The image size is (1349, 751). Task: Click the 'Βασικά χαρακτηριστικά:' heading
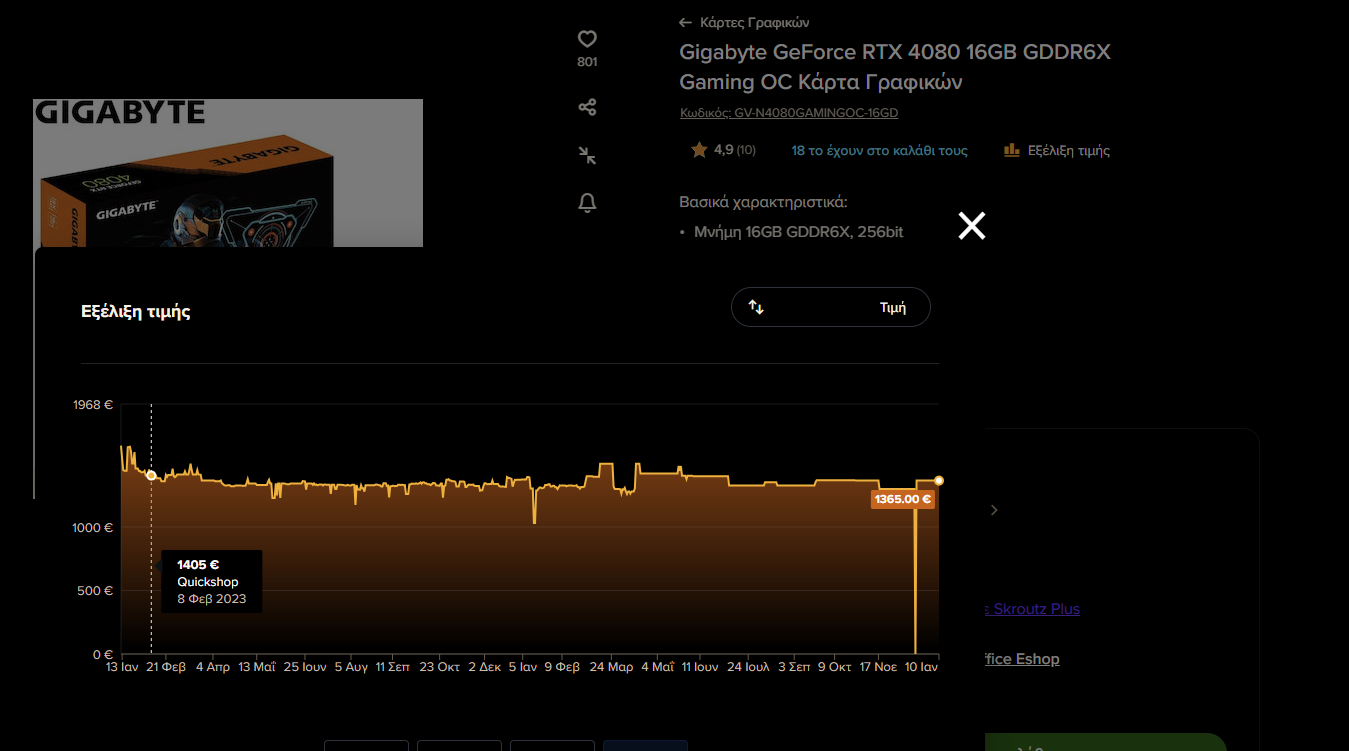[x=764, y=202]
